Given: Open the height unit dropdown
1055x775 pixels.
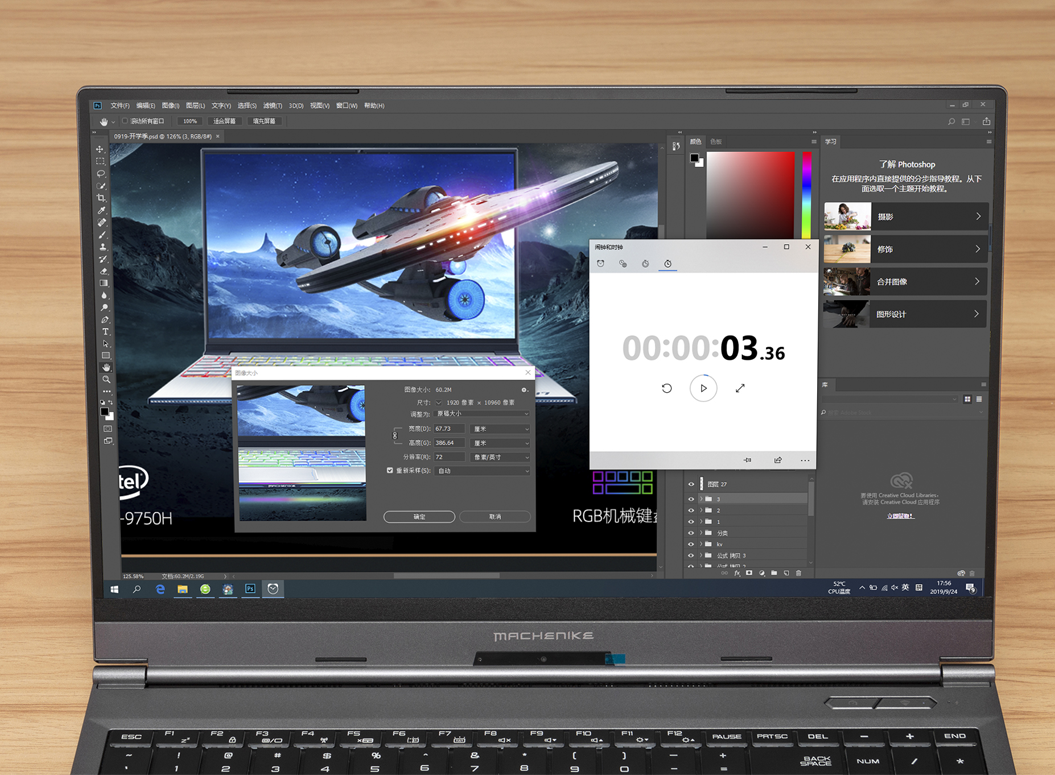Looking at the screenshot, I should 500,443.
